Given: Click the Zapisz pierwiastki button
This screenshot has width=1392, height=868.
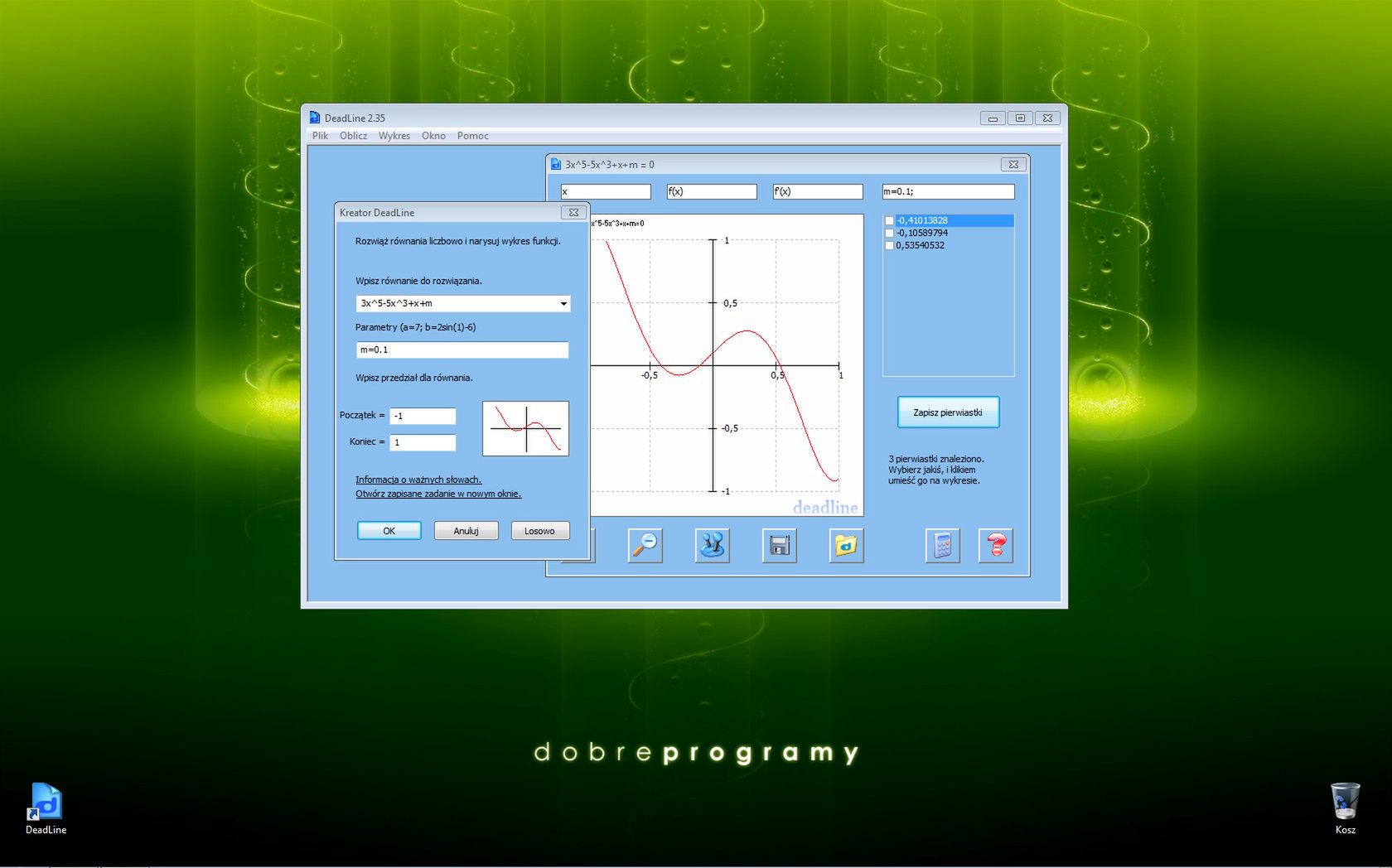Looking at the screenshot, I should pos(948,412).
